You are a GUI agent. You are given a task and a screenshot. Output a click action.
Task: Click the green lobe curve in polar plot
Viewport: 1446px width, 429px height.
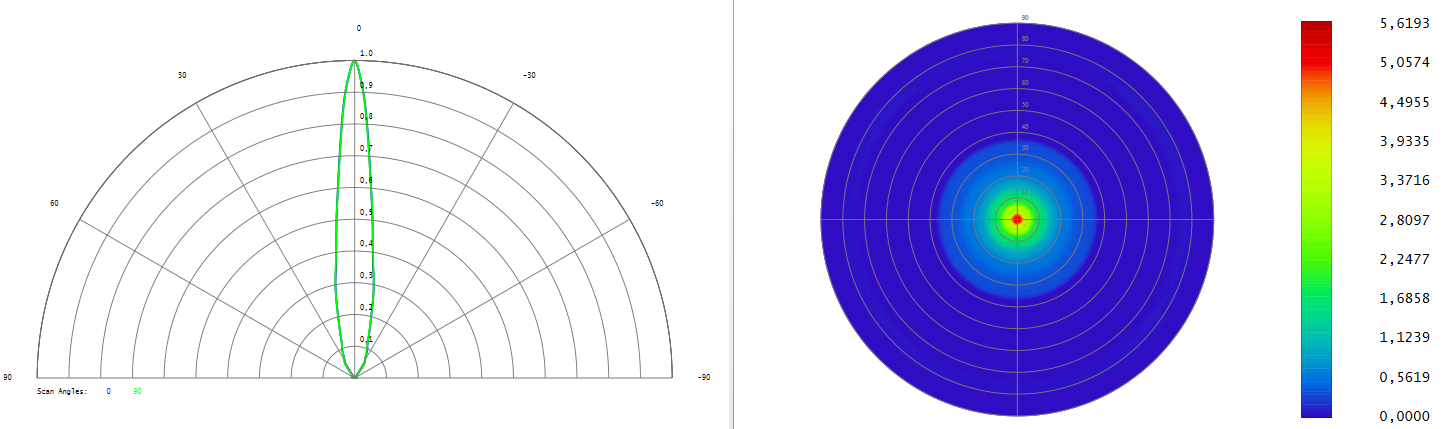[x=355, y=219]
